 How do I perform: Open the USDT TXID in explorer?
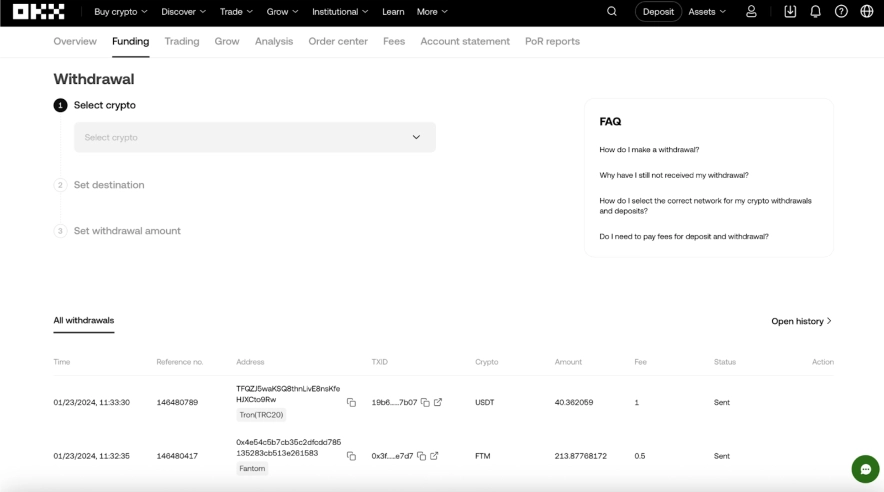coord(438,403)
